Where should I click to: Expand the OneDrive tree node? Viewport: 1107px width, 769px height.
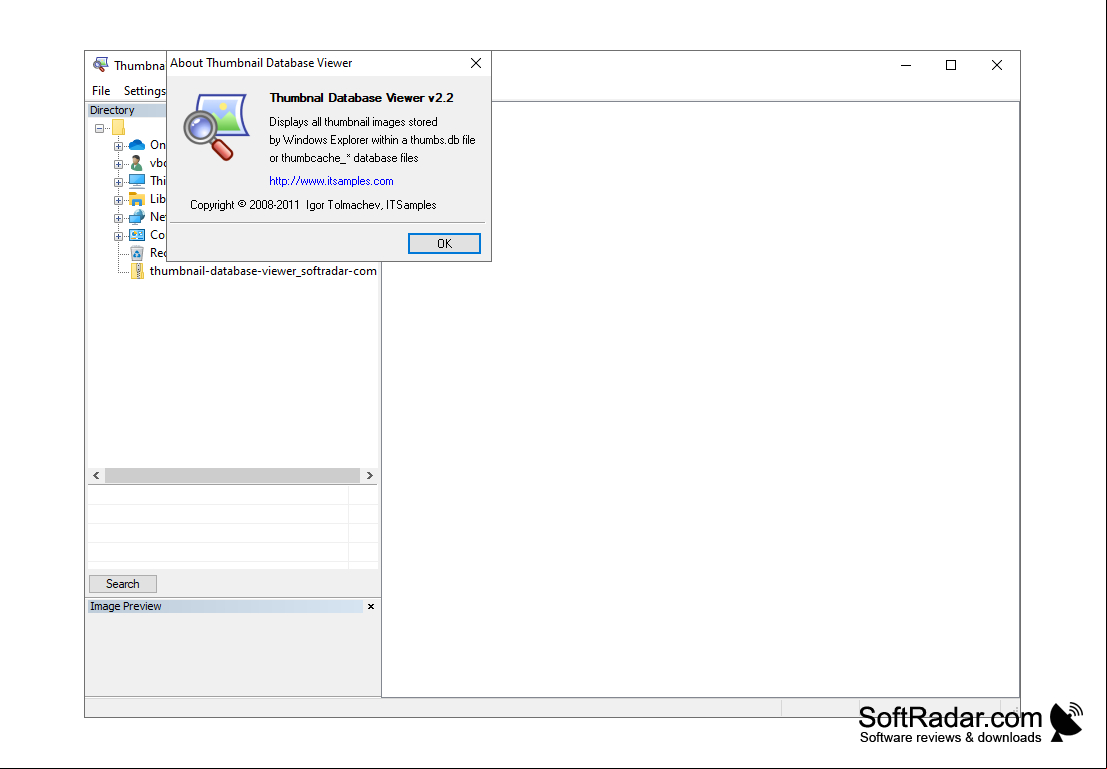119,146
